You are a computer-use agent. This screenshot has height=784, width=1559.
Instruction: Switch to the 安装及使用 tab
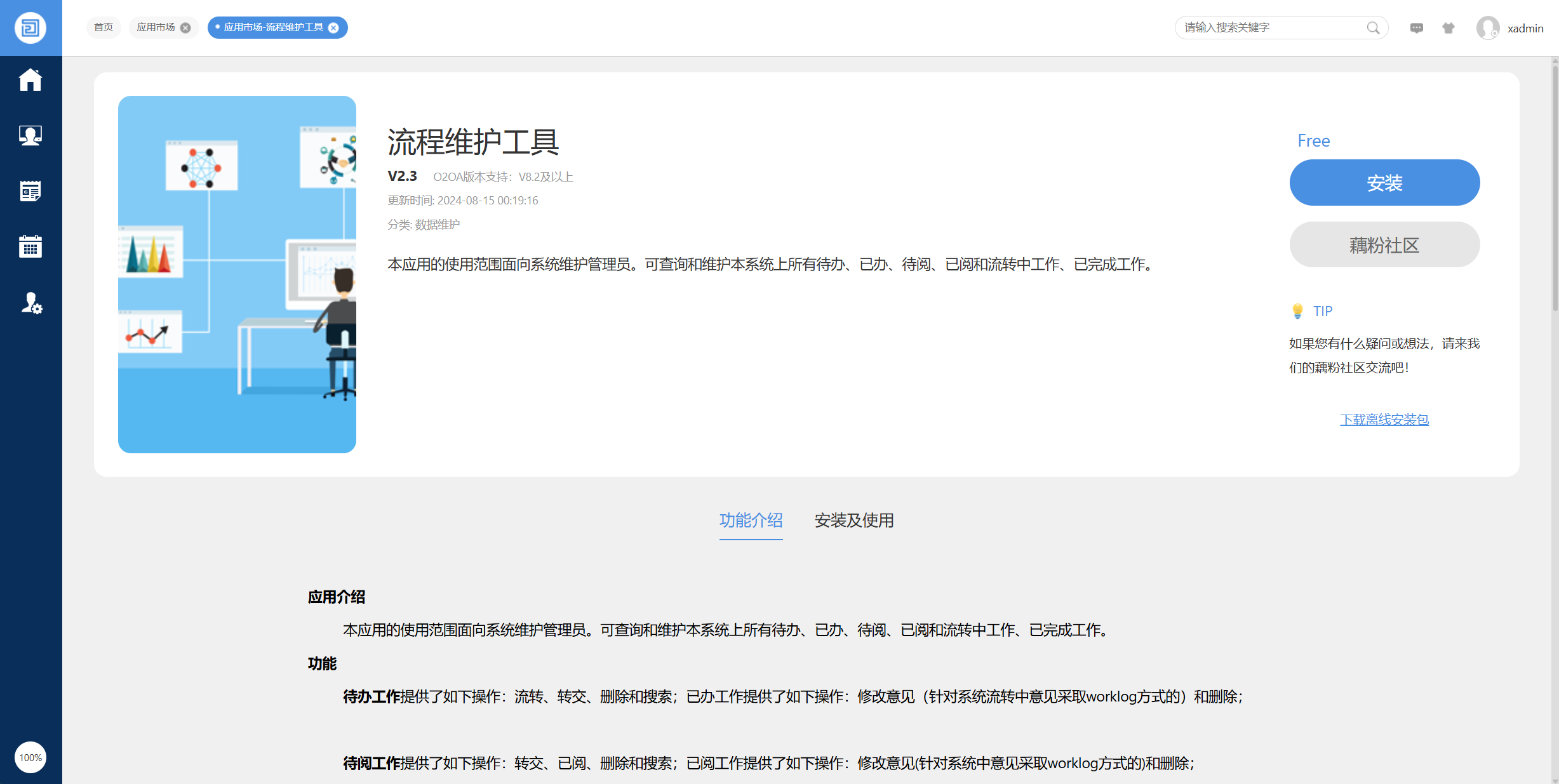pyautogui.click(x=853, y=521)
